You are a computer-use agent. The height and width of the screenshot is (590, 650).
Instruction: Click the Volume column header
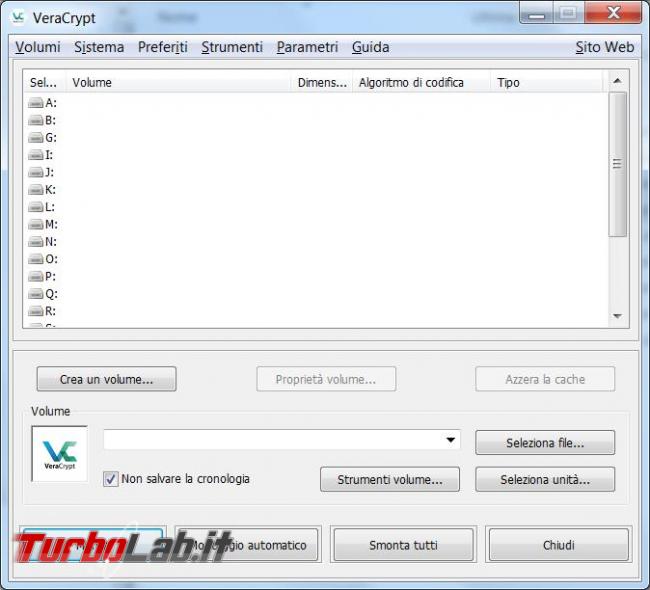178,83
